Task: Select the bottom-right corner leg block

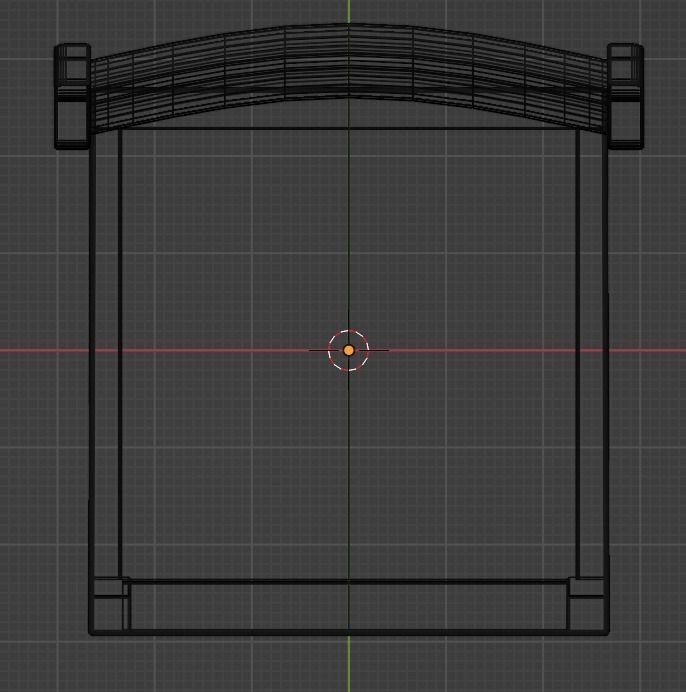Action: (x=587, y=604)
